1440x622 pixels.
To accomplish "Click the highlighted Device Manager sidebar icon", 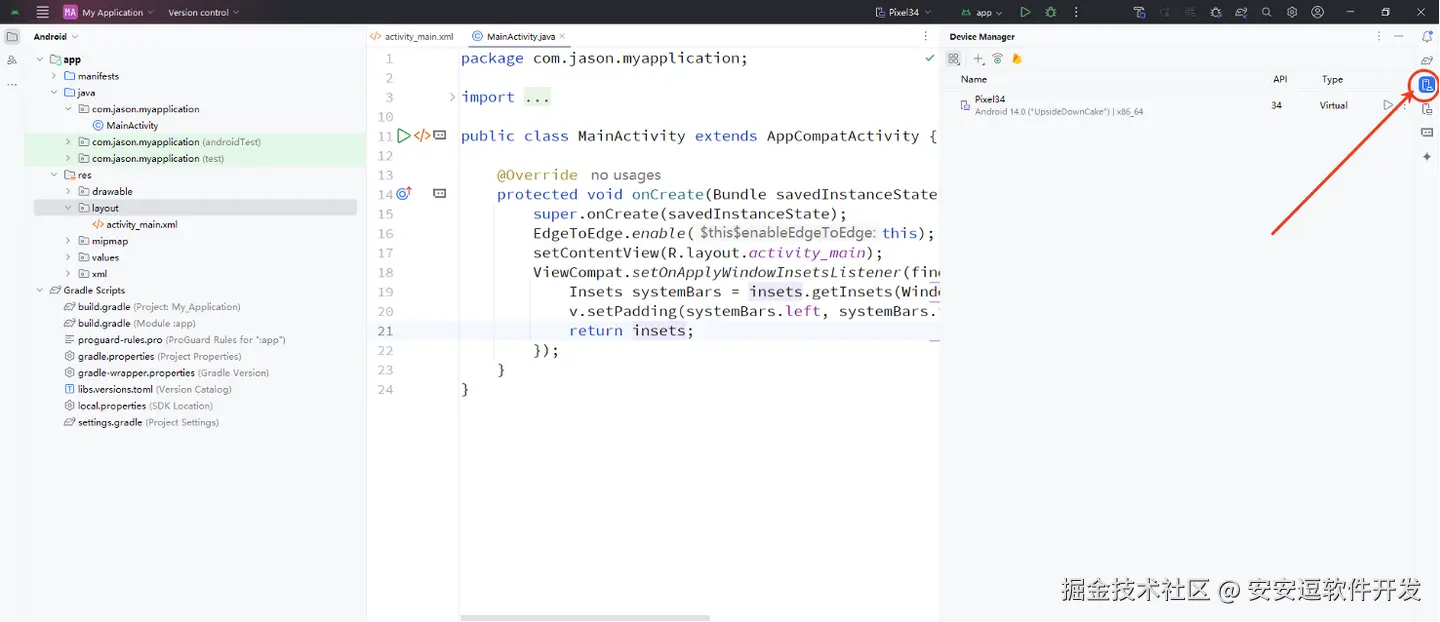I will coord(1427,85).
